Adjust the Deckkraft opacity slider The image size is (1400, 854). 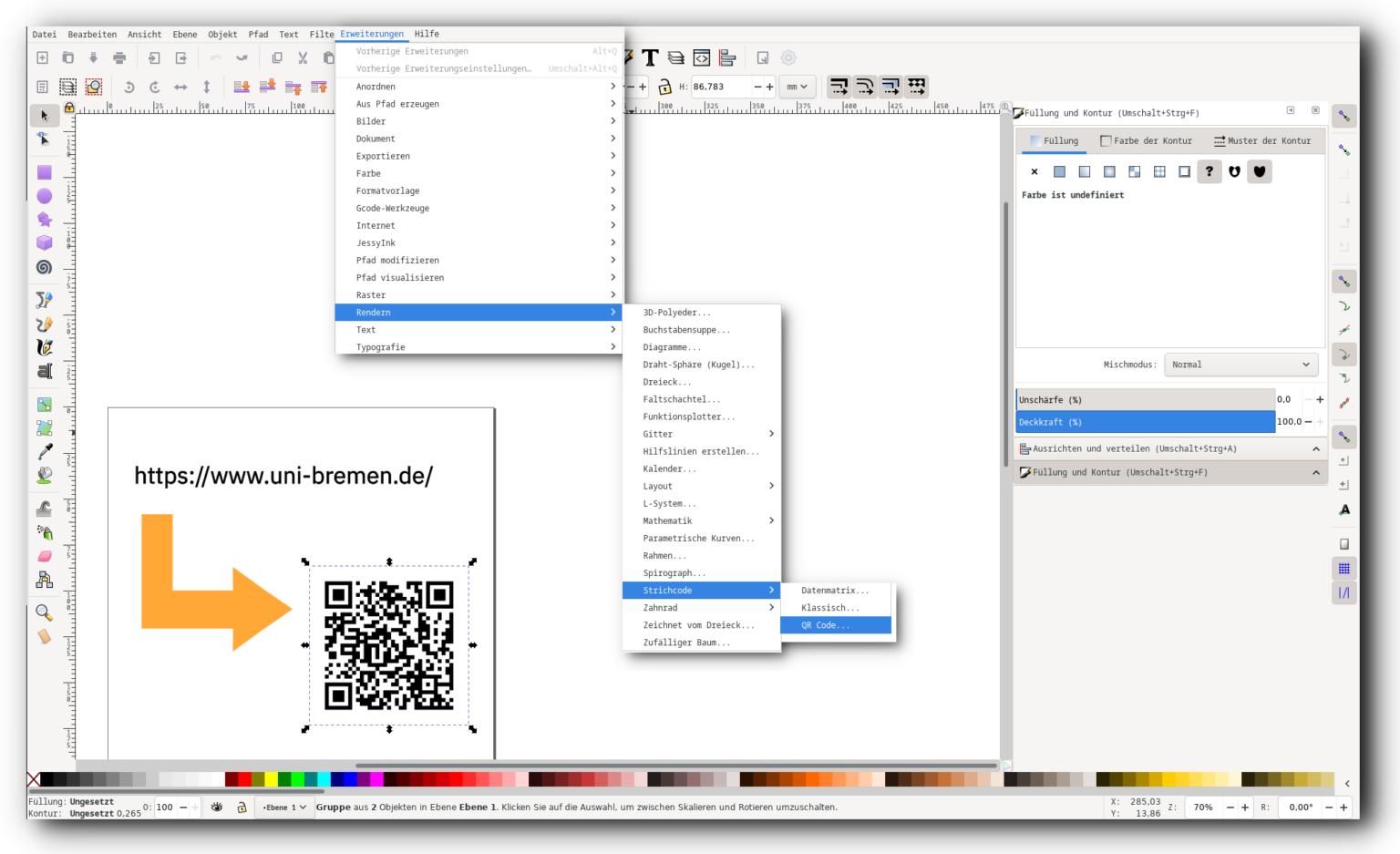point(1145,422)
